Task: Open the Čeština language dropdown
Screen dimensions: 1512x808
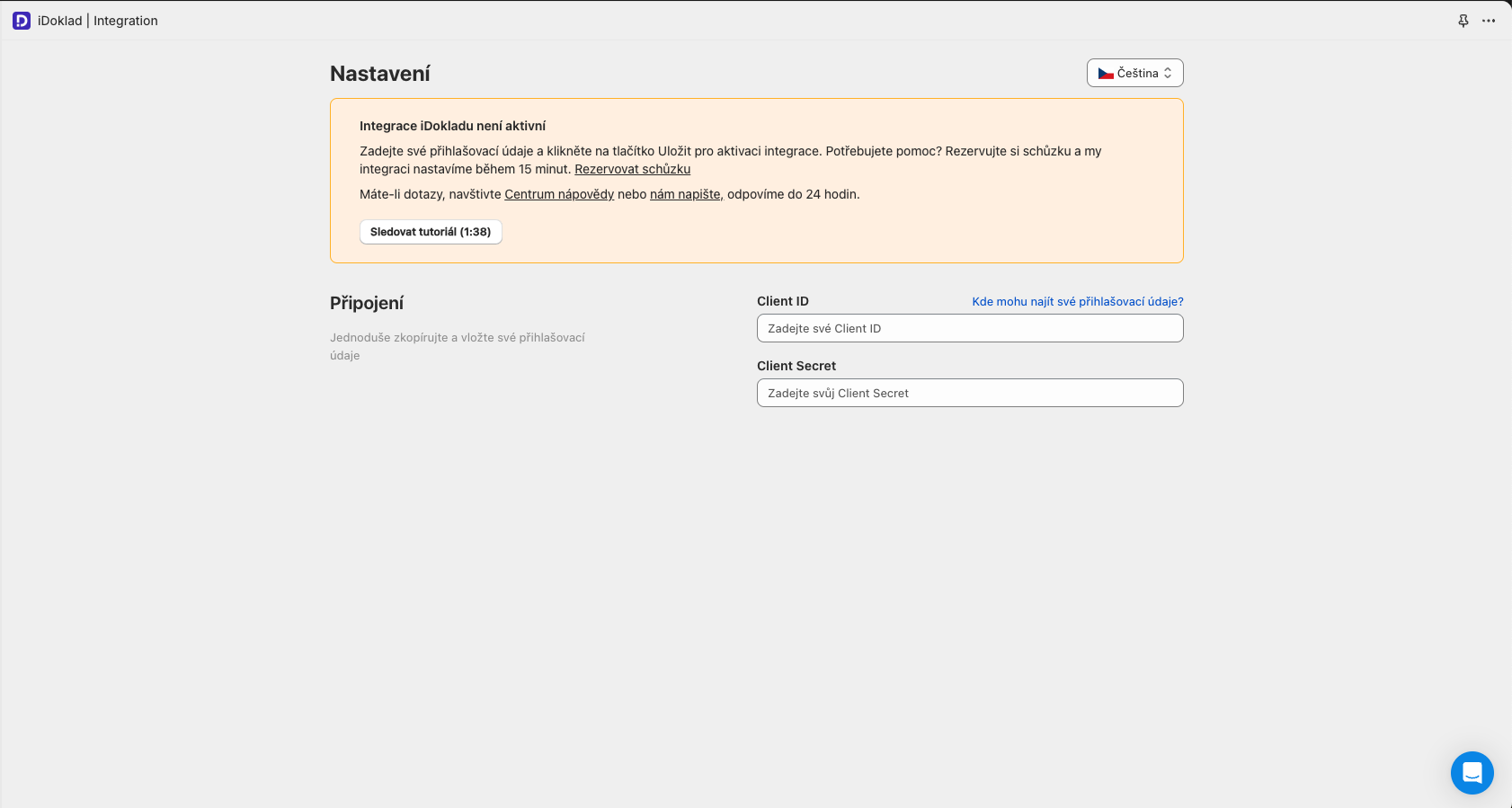Action: pos(1134,73)
